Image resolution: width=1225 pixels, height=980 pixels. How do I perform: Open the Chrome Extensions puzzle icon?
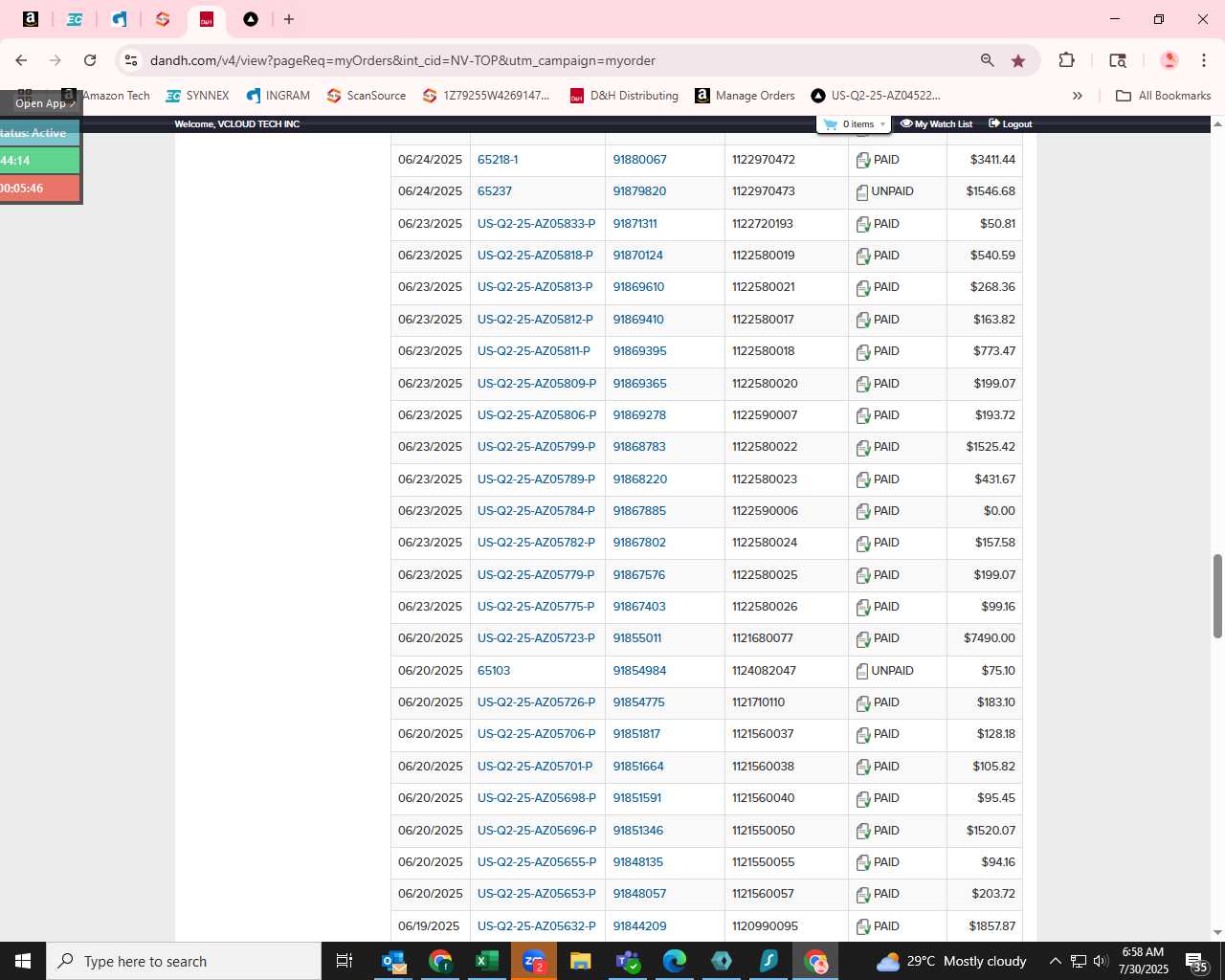(1066, 60)
